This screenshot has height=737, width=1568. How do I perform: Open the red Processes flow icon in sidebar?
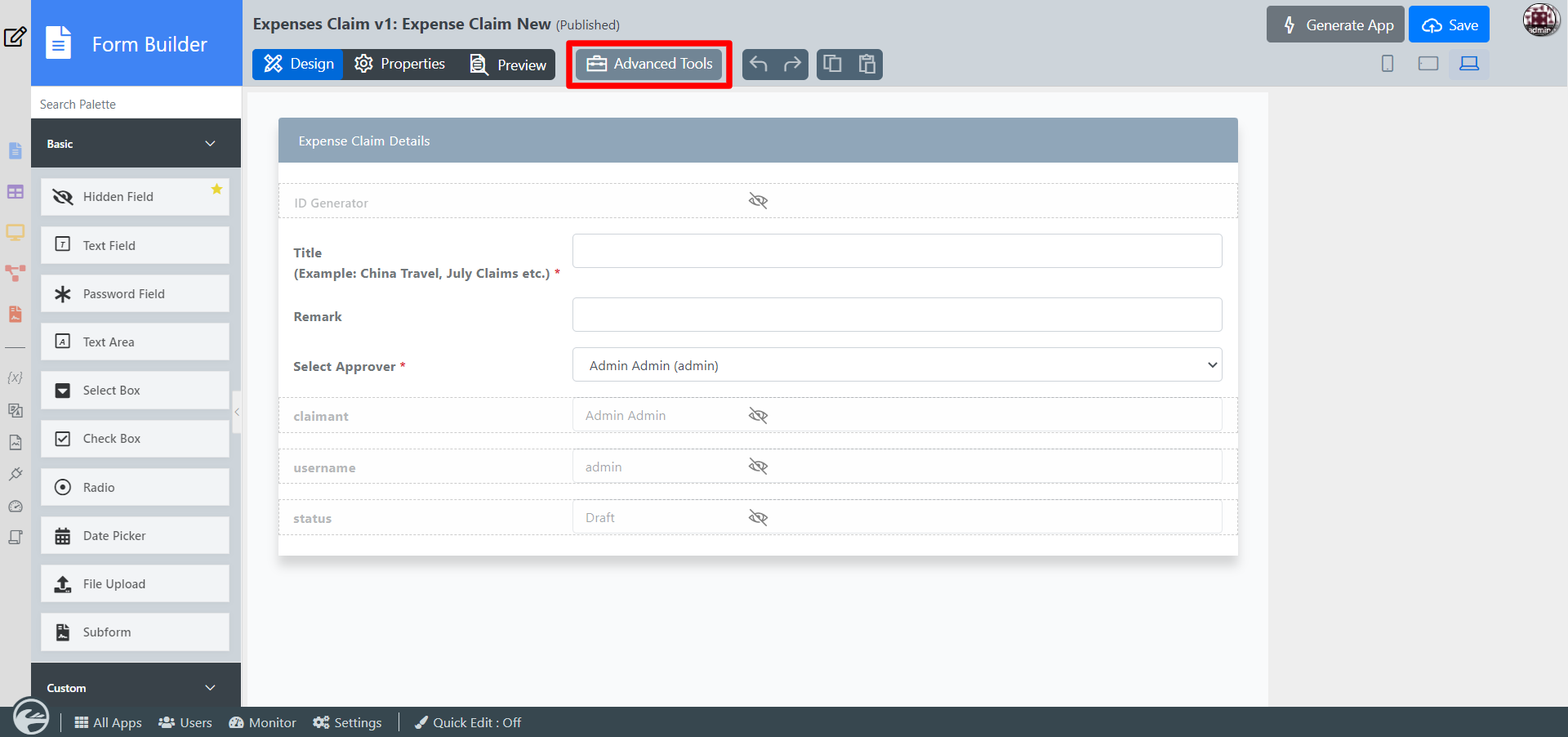point(16,273)
